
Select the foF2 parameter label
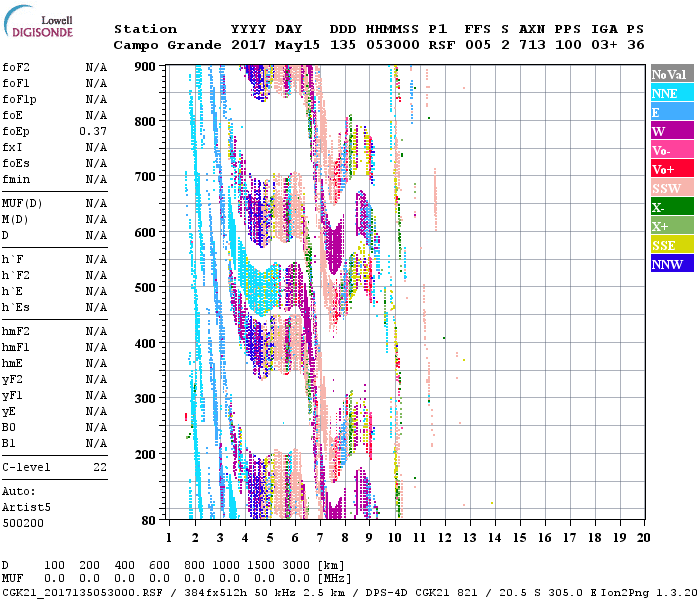tap(14, 67)
